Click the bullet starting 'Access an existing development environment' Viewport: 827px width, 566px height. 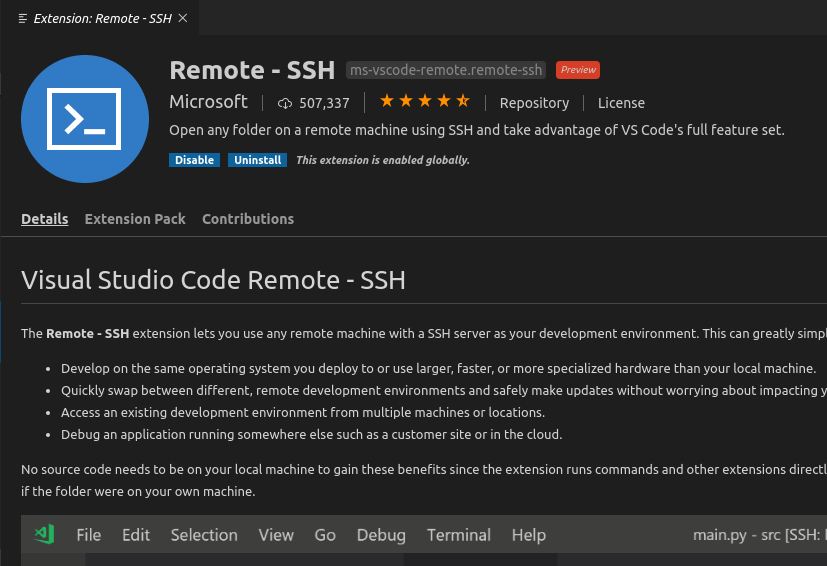pyautogui.click(x=303, y=412)
